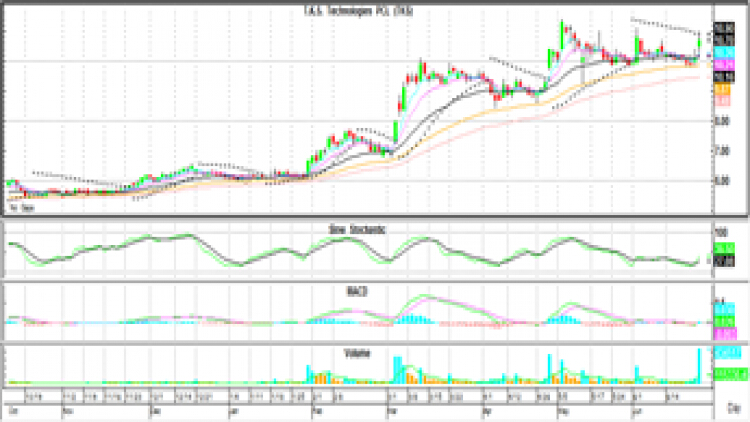Click the green Stochastic value tag
The height and width of the screenshot is (422, 750).
724,248
